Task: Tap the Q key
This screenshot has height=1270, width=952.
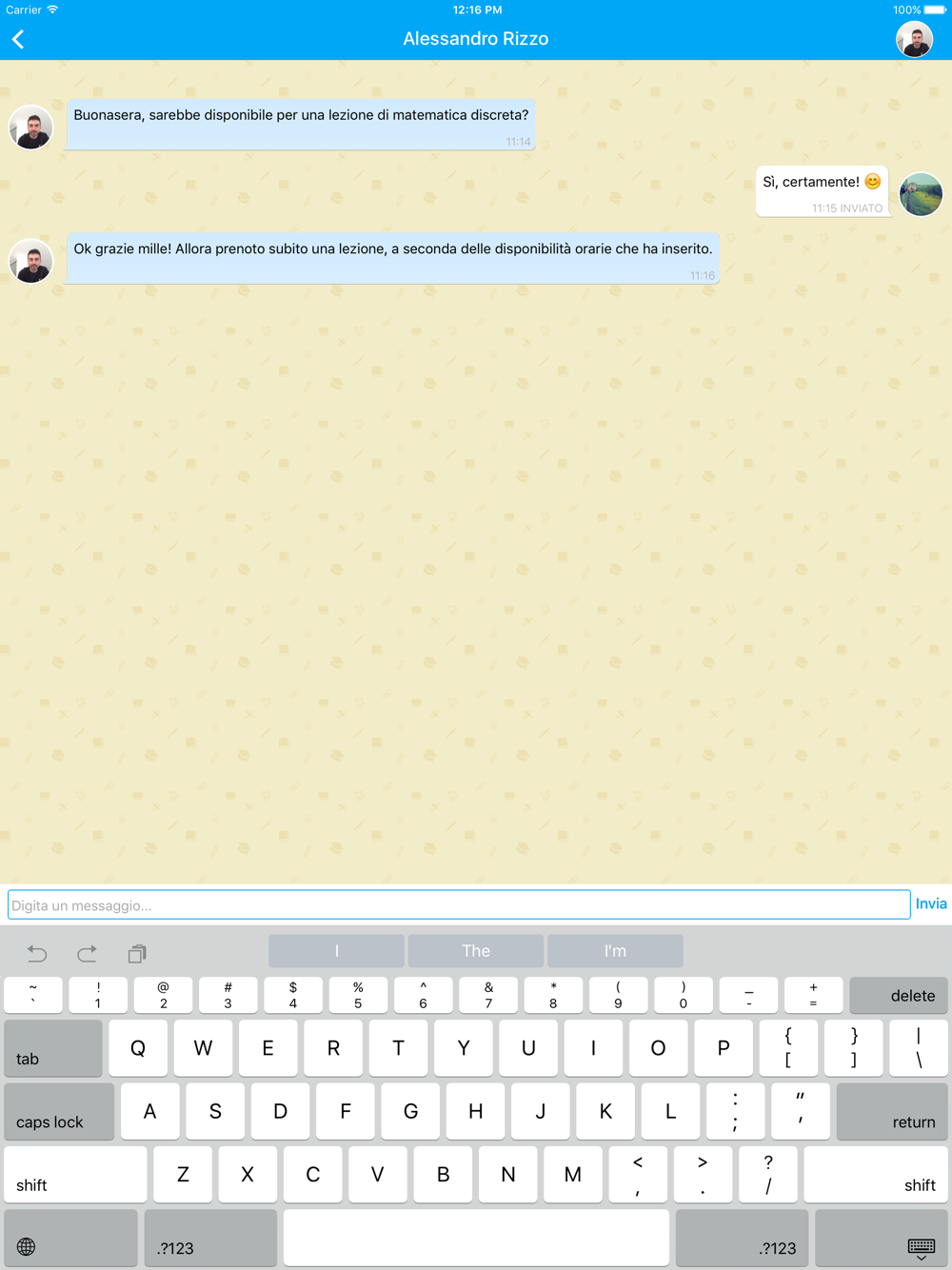Action: click(x=138, y=1048)
